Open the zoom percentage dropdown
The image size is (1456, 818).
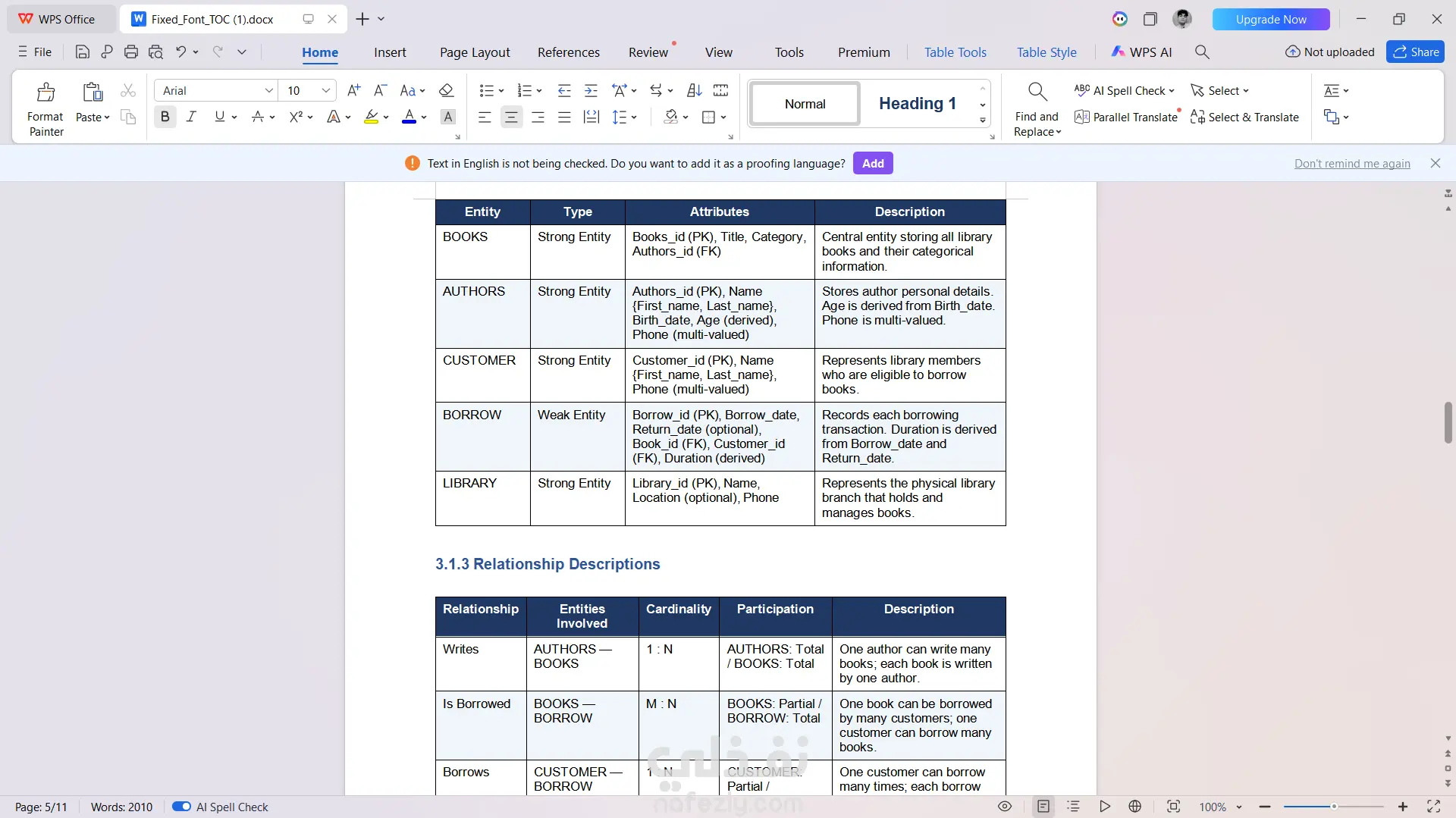(x=1239, y=807)
